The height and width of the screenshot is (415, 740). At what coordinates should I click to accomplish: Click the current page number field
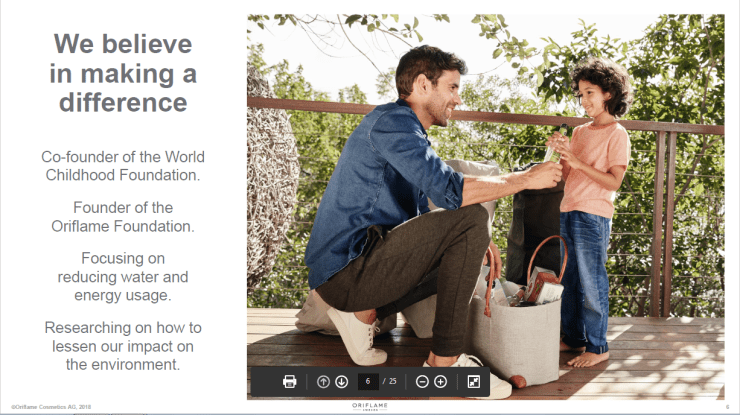pos(368,381)
